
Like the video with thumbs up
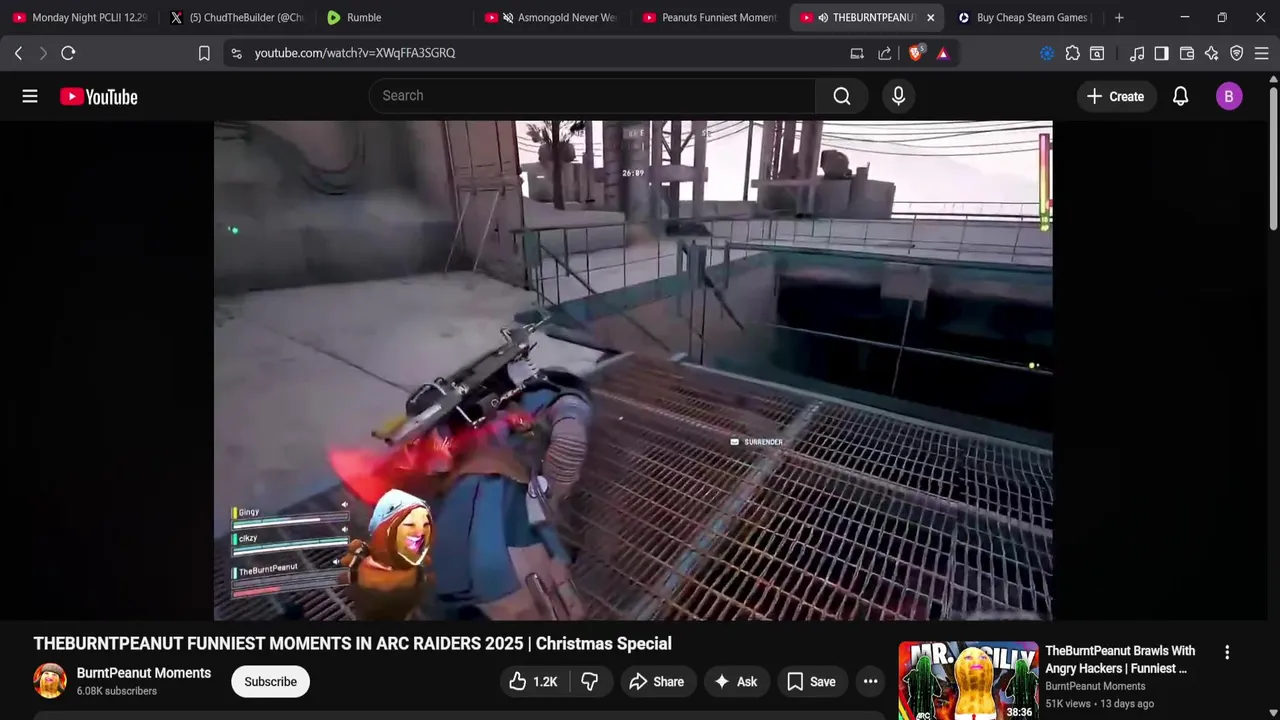533,681
